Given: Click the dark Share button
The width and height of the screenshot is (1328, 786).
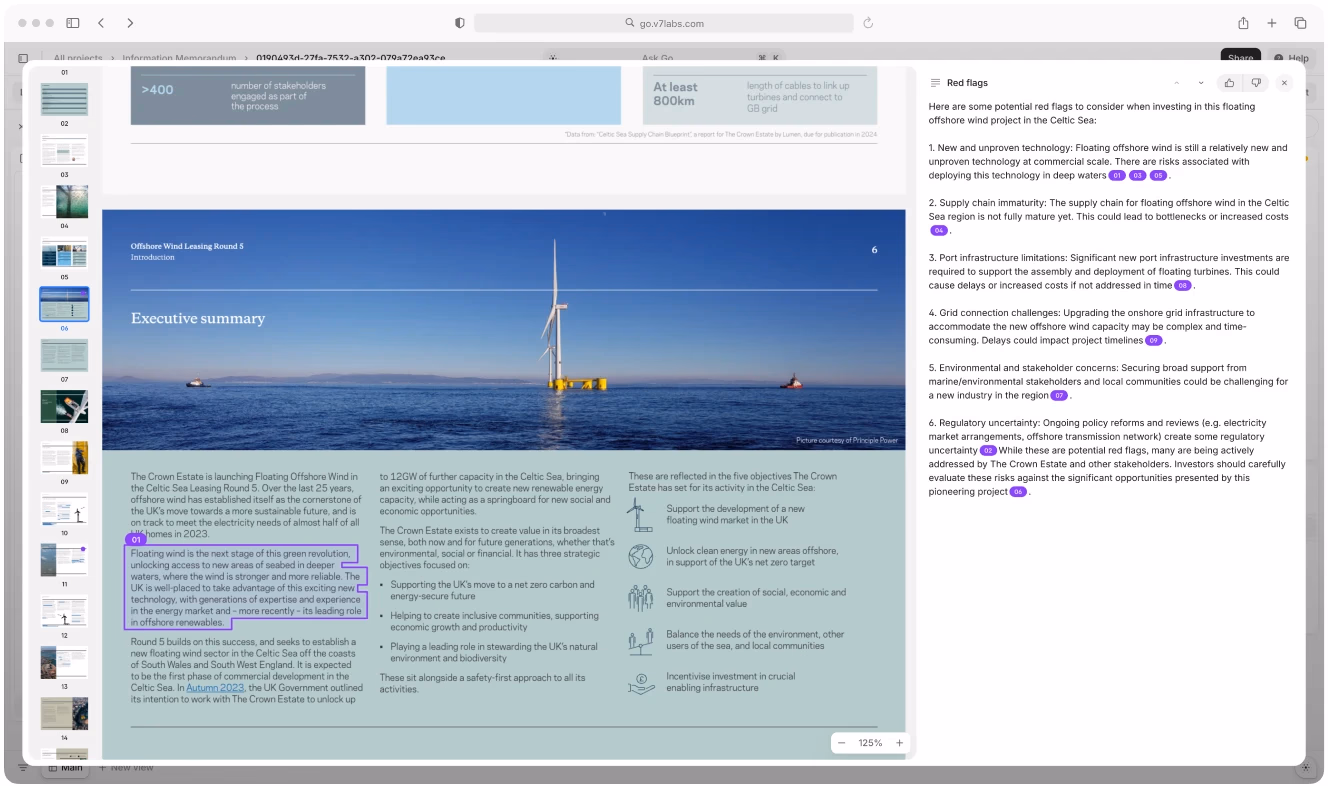Looking at the screenshot, I should 1241,58.
